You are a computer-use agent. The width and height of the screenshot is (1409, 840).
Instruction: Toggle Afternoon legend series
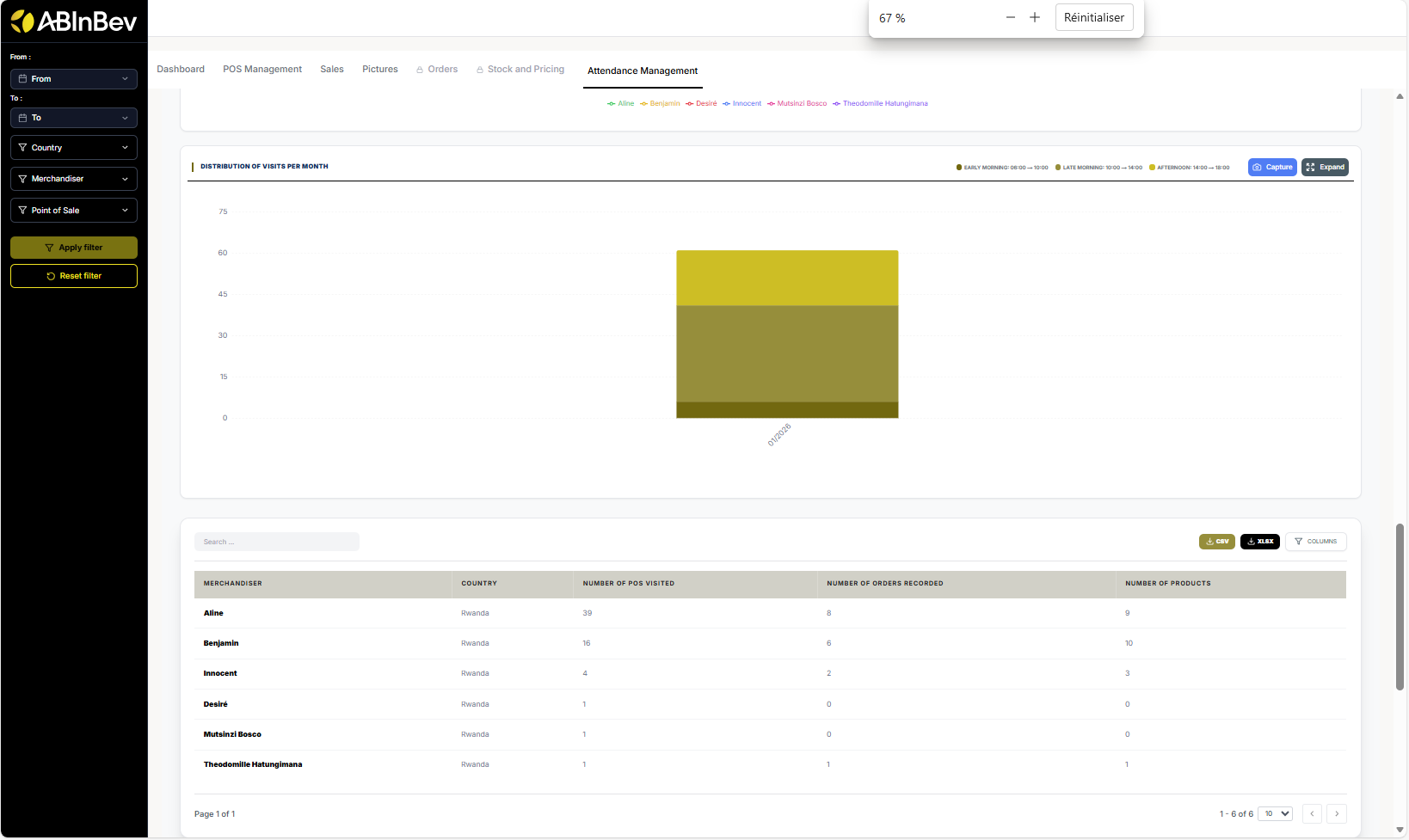click(1190, 168)
